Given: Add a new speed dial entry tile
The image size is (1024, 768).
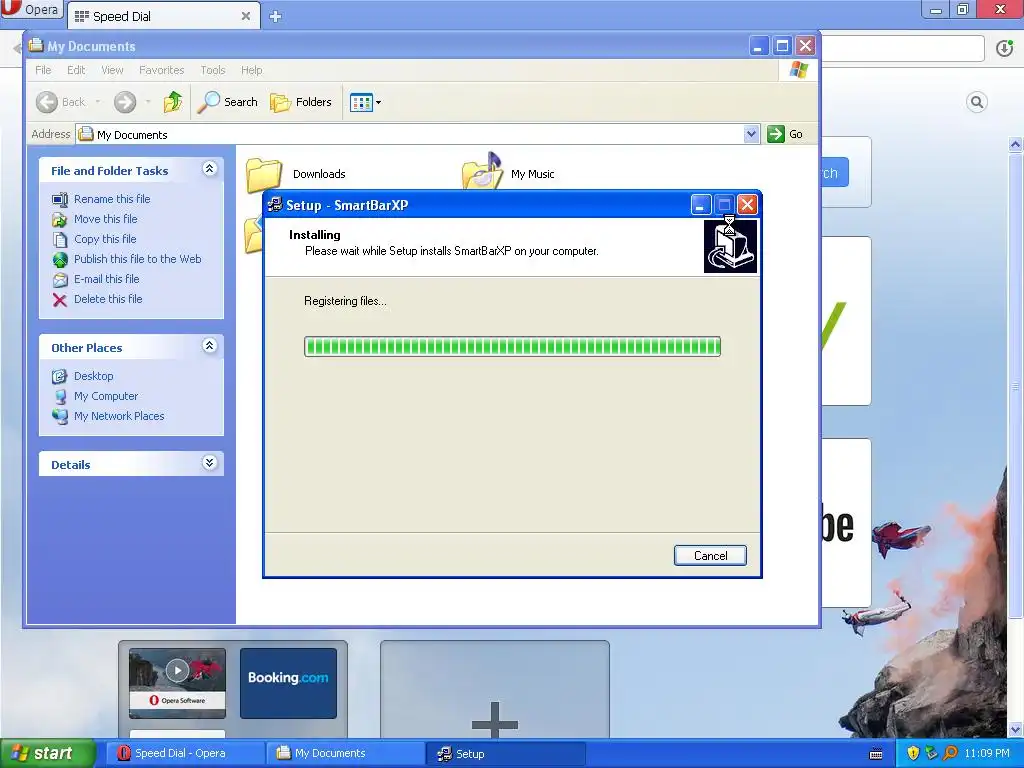Looking at the screenshot, I should pyautogui.click(x=494, y=691).
